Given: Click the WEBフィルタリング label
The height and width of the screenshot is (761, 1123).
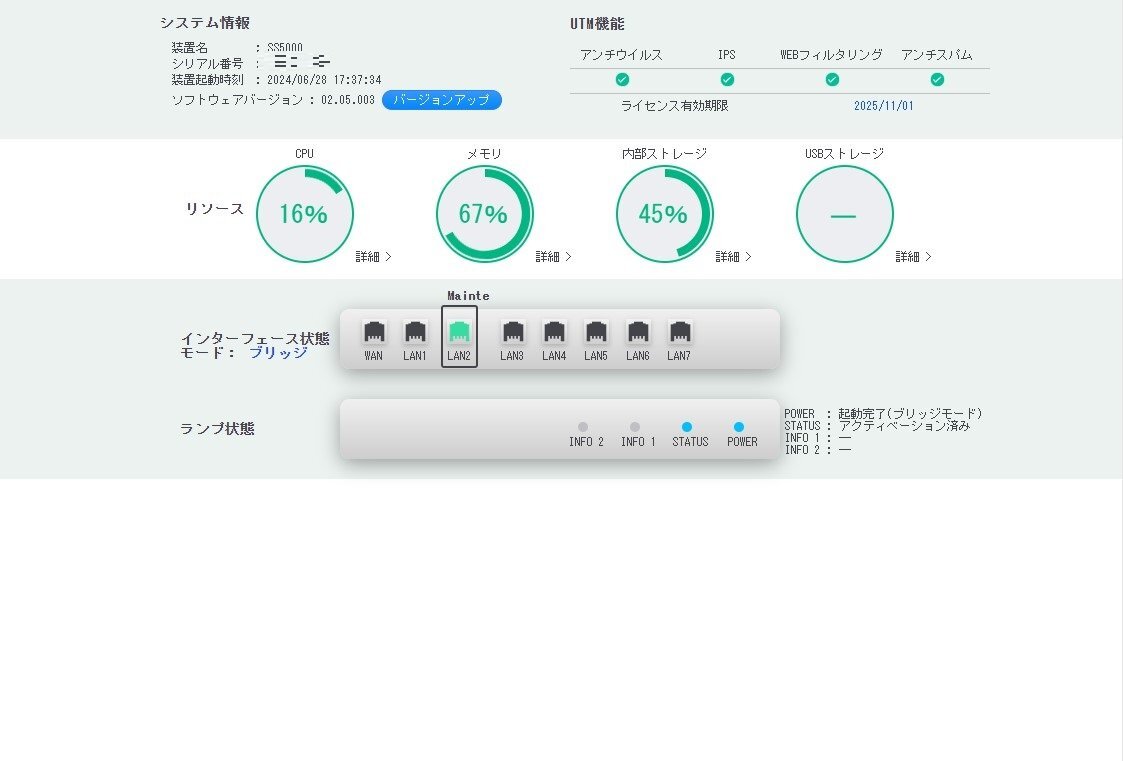Looking at the screenshot, I should pyautogui.click(x=833, y=54).
